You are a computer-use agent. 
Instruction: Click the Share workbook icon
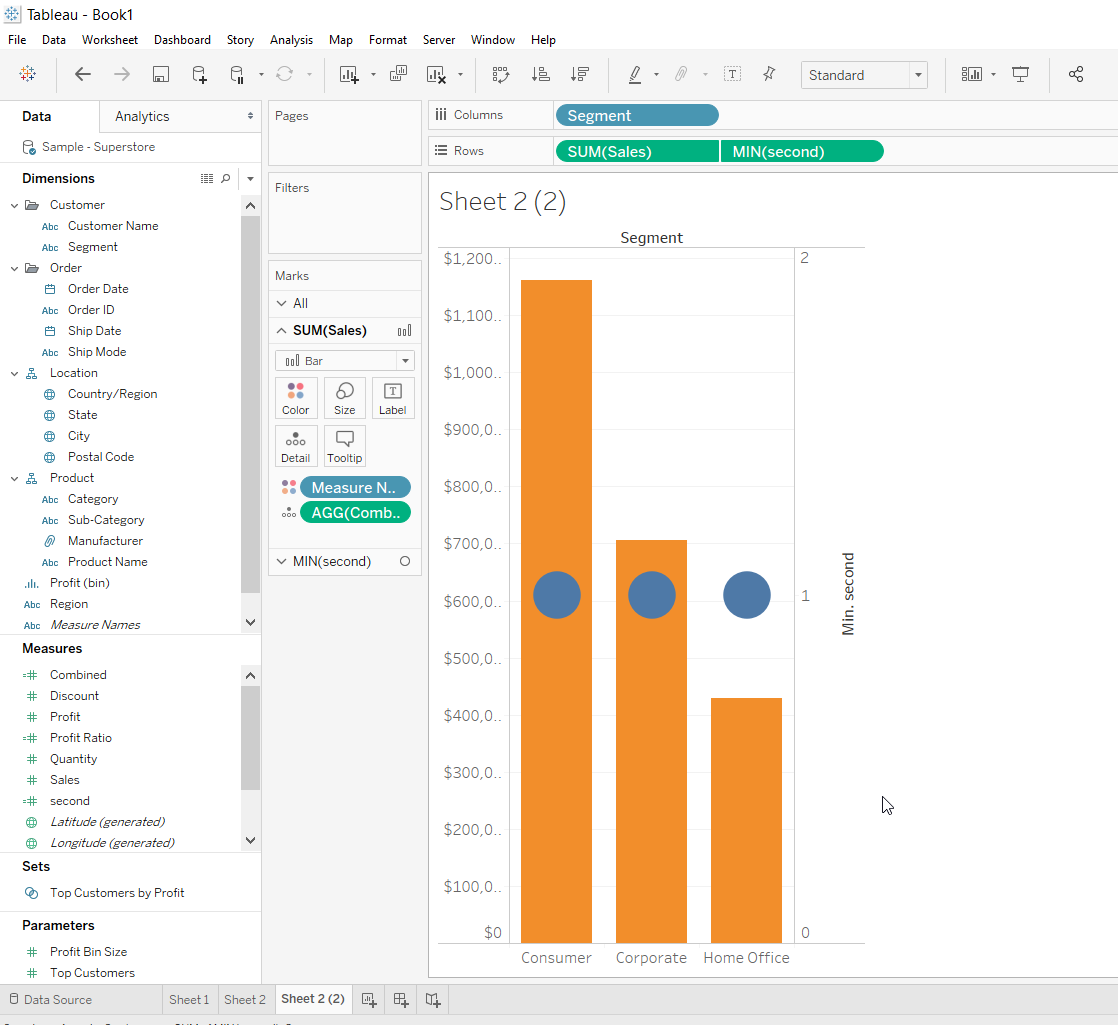tap(1076, 74)
